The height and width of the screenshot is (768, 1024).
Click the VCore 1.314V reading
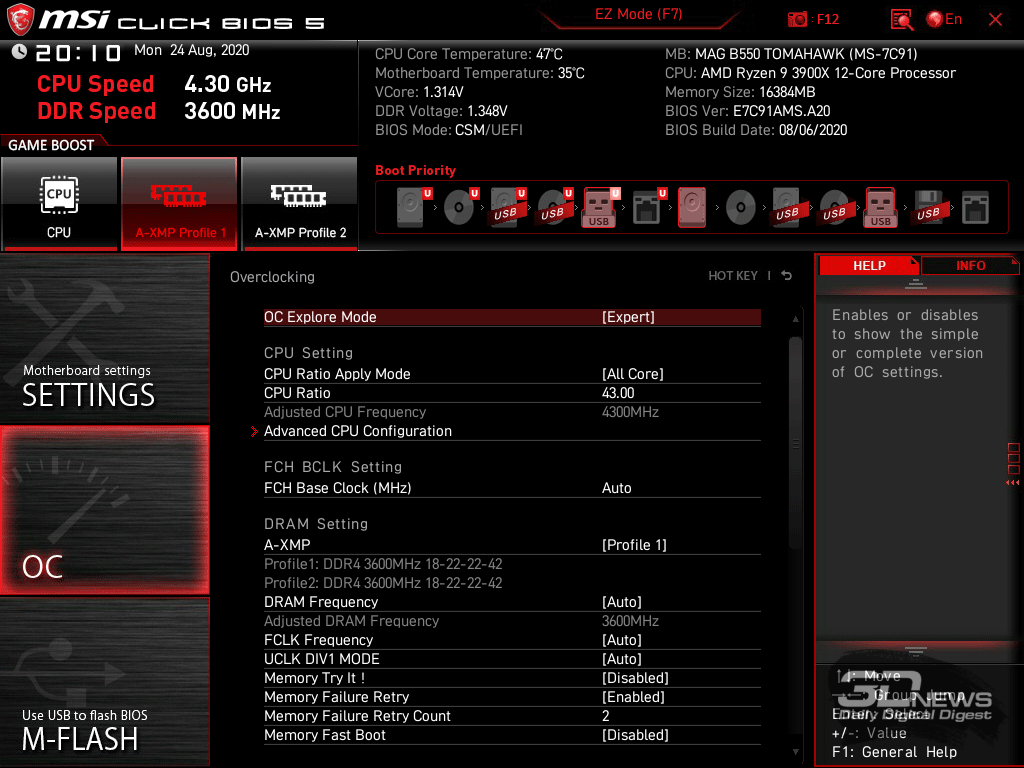click(x=419, y=92)
